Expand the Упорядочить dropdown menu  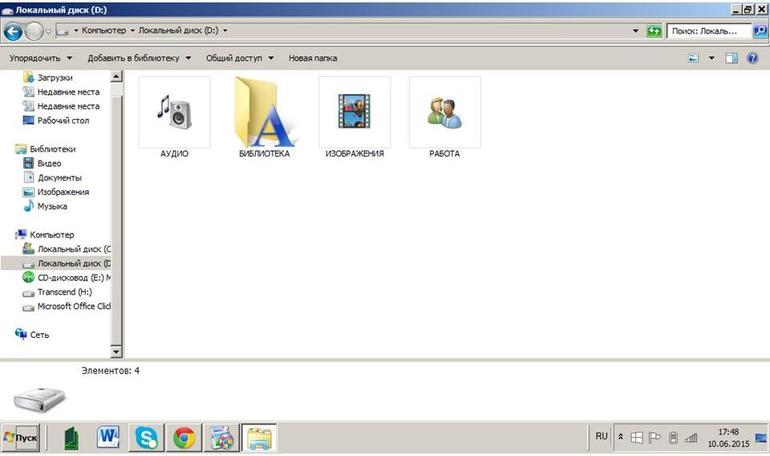(x=41, y=58)
